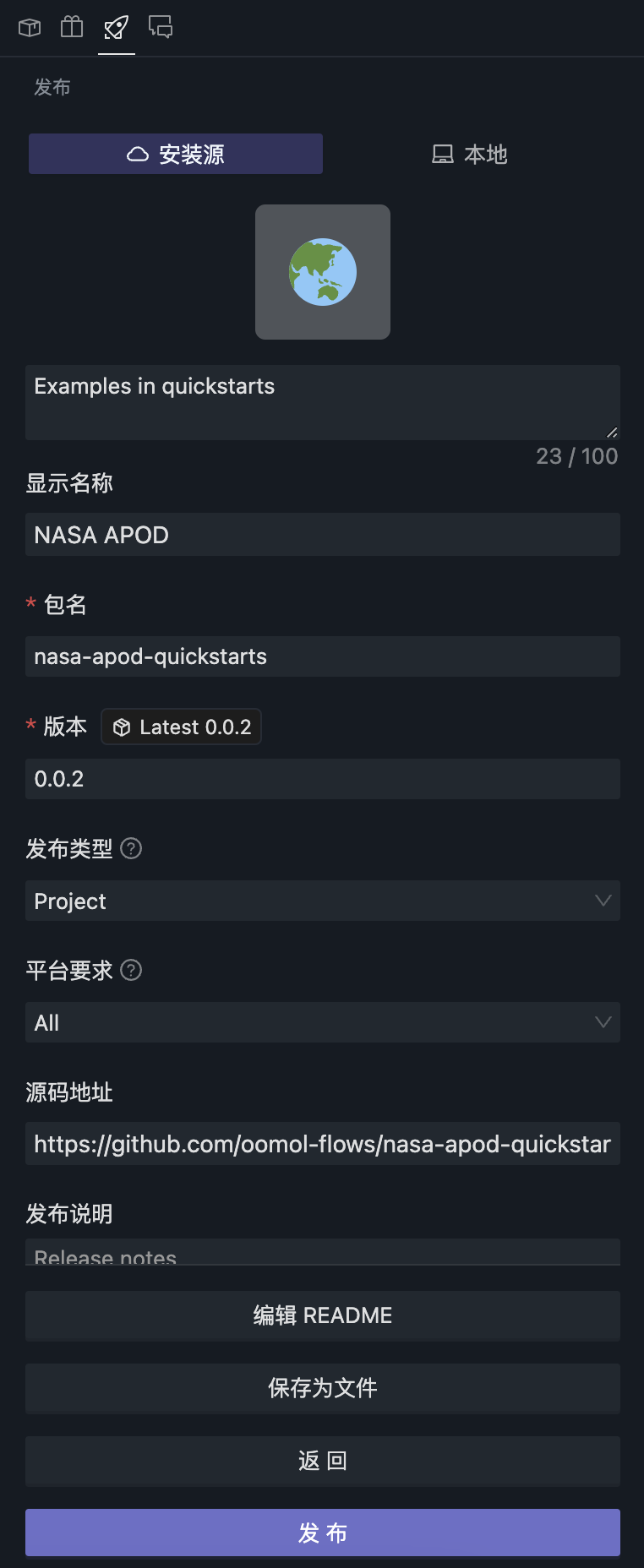Click help icon next to 平台要求

(x=131, y=970)
